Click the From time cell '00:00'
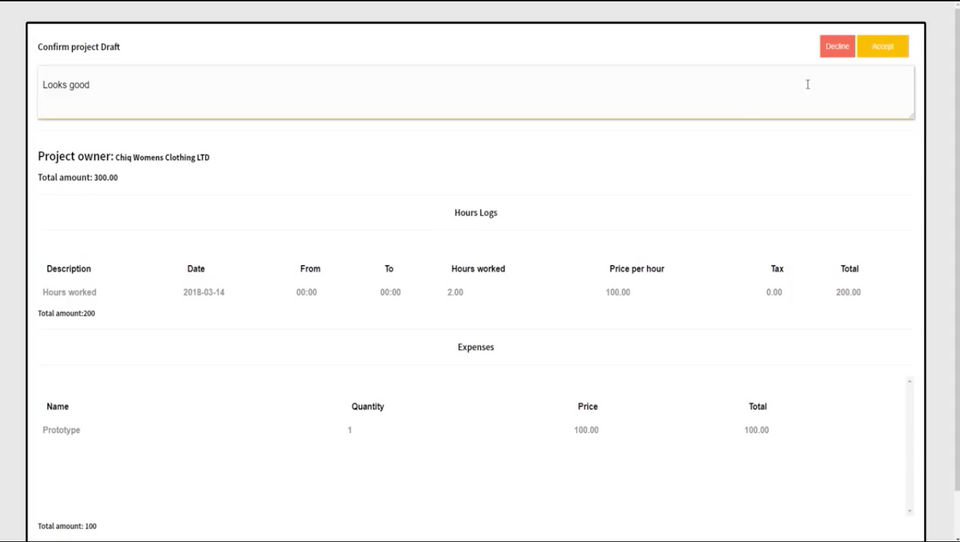 (x=307, y=292)
